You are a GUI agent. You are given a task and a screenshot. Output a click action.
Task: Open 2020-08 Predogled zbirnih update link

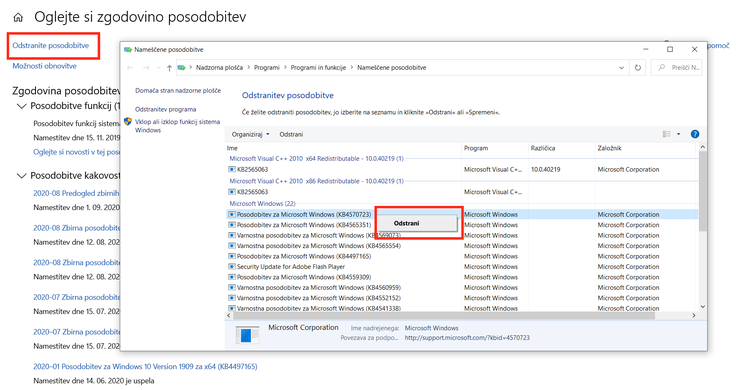(x=76, y=193)
